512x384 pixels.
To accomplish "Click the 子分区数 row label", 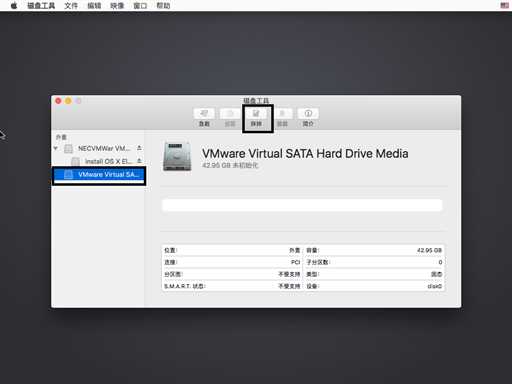I will click(318, 262).
